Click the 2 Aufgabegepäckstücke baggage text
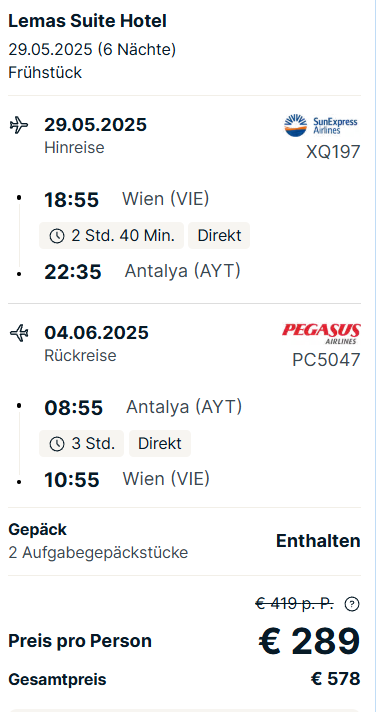The height and width of the screenshot is (712, 376). tap(98, 553)
